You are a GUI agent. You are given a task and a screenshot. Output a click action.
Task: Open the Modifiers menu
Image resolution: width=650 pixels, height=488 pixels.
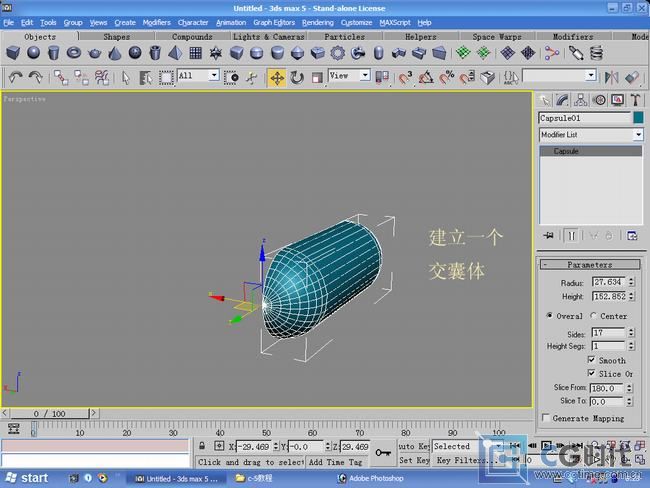[x=156, y=23]
